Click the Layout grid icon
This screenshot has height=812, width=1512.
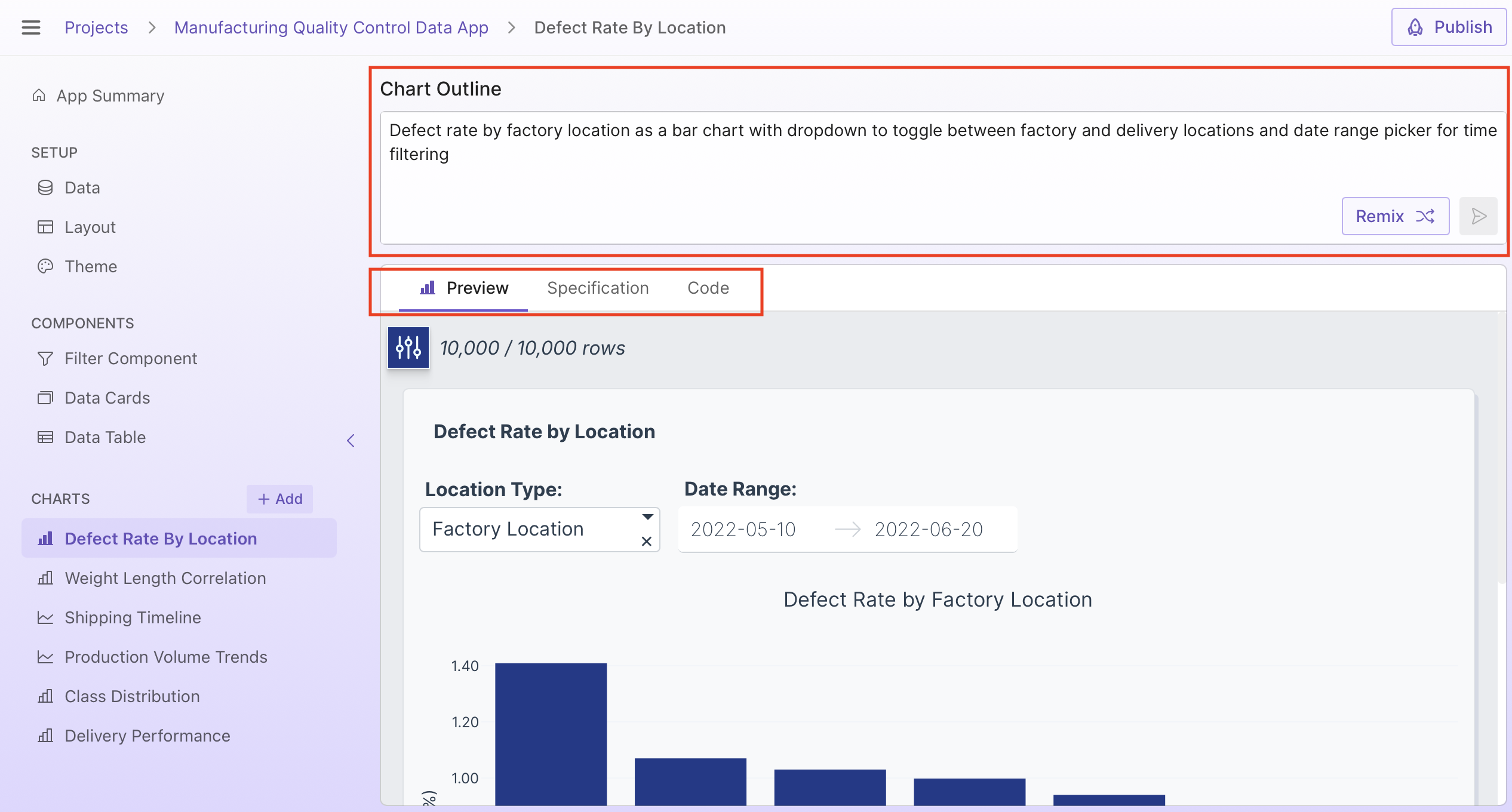(45, 227)
